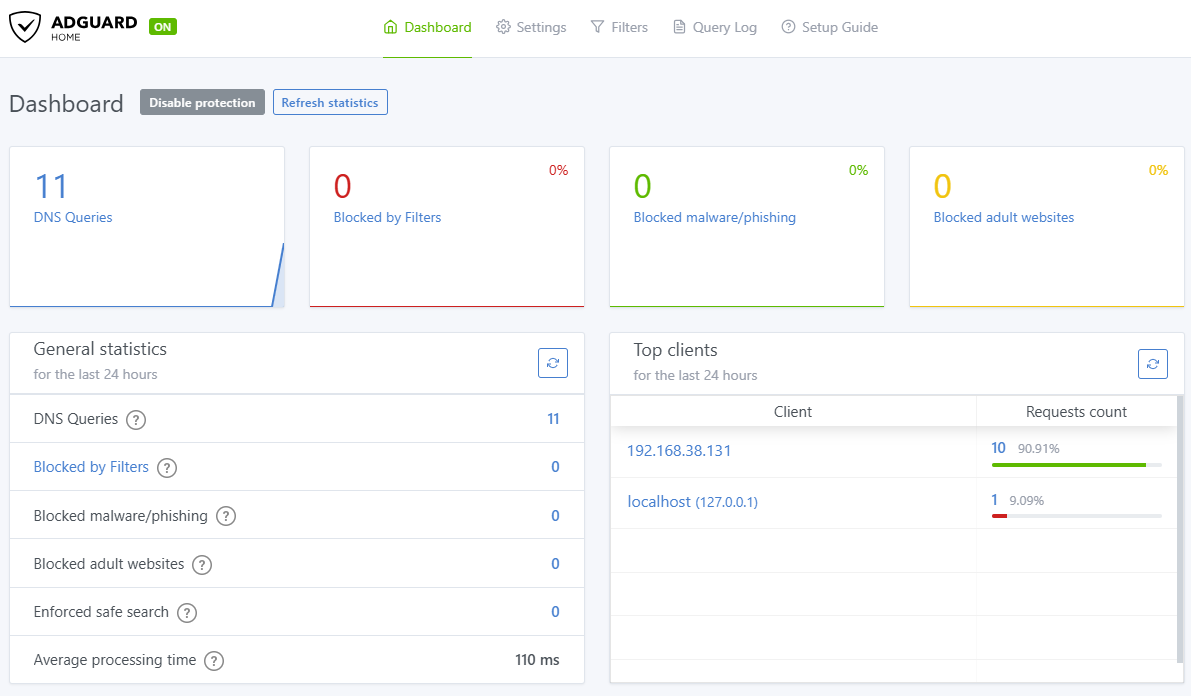The height and width of the screenshot is (696, 1191).
Task: Click the green 90.91% request progress bar
Action: coord(1069,464)
